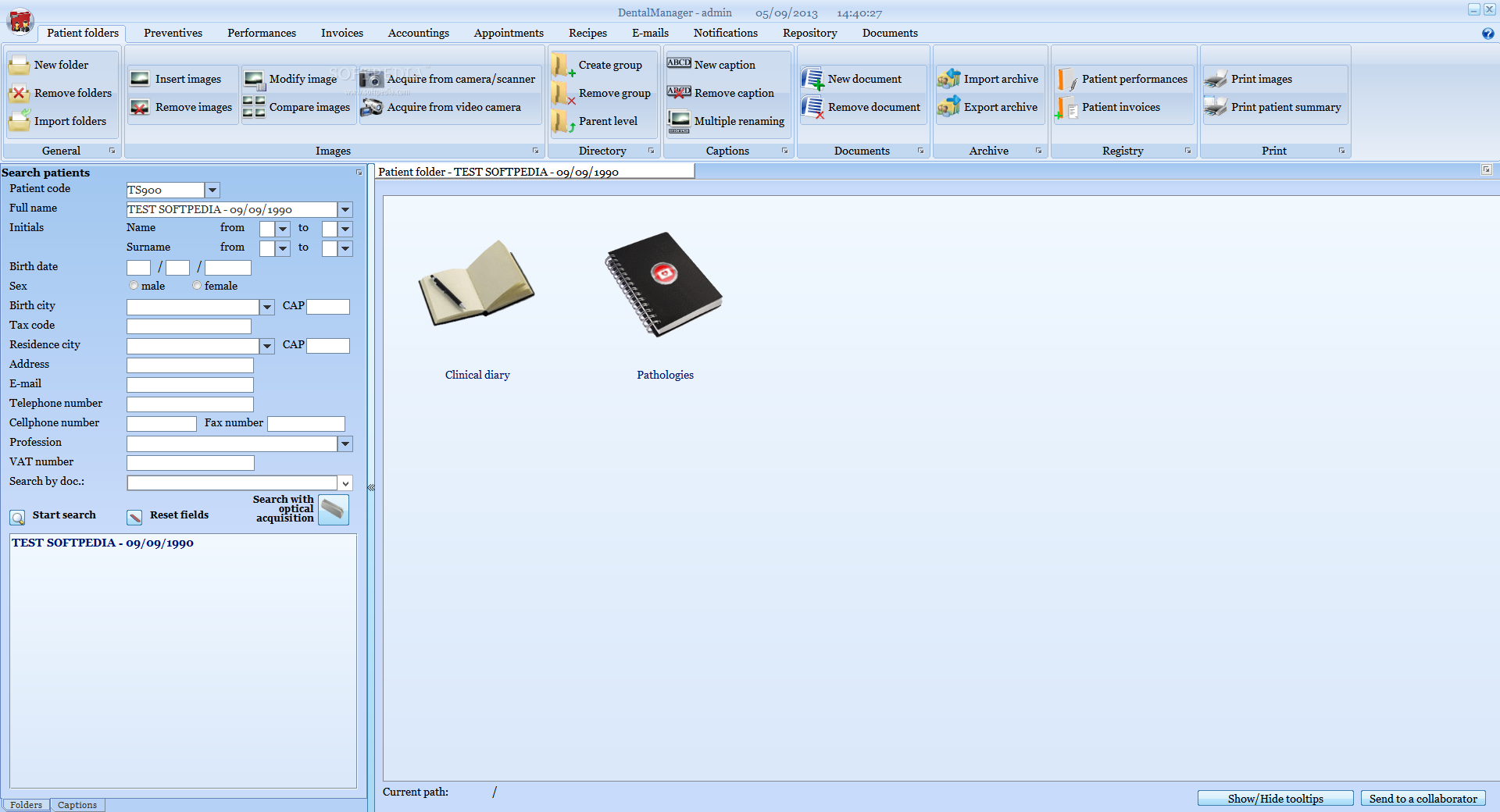Expand Images group dialog launcher
1500x812 pixels.
click(536, 151)
